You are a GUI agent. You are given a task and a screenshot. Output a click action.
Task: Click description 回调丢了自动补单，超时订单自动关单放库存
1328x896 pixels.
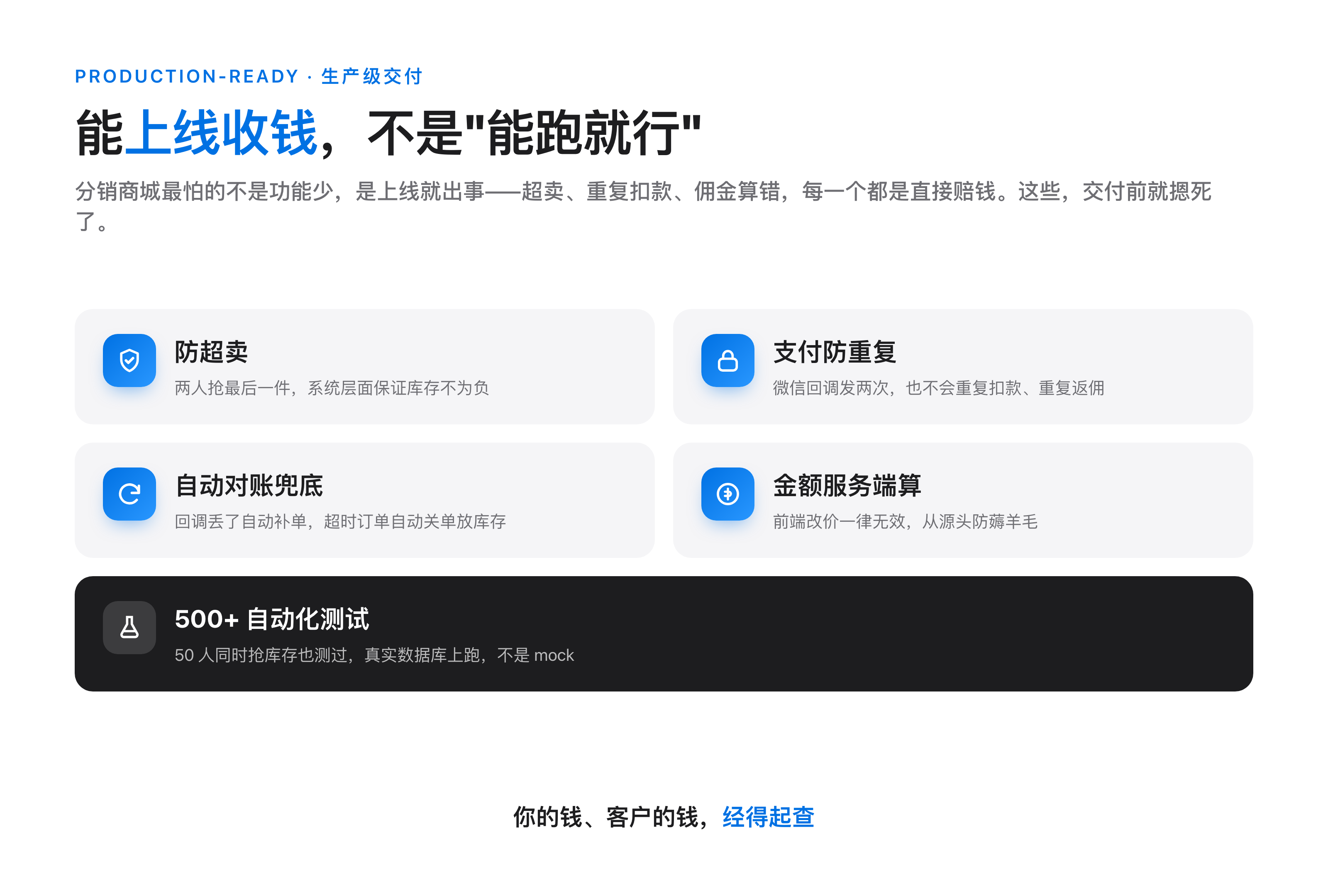click(340, 522)
